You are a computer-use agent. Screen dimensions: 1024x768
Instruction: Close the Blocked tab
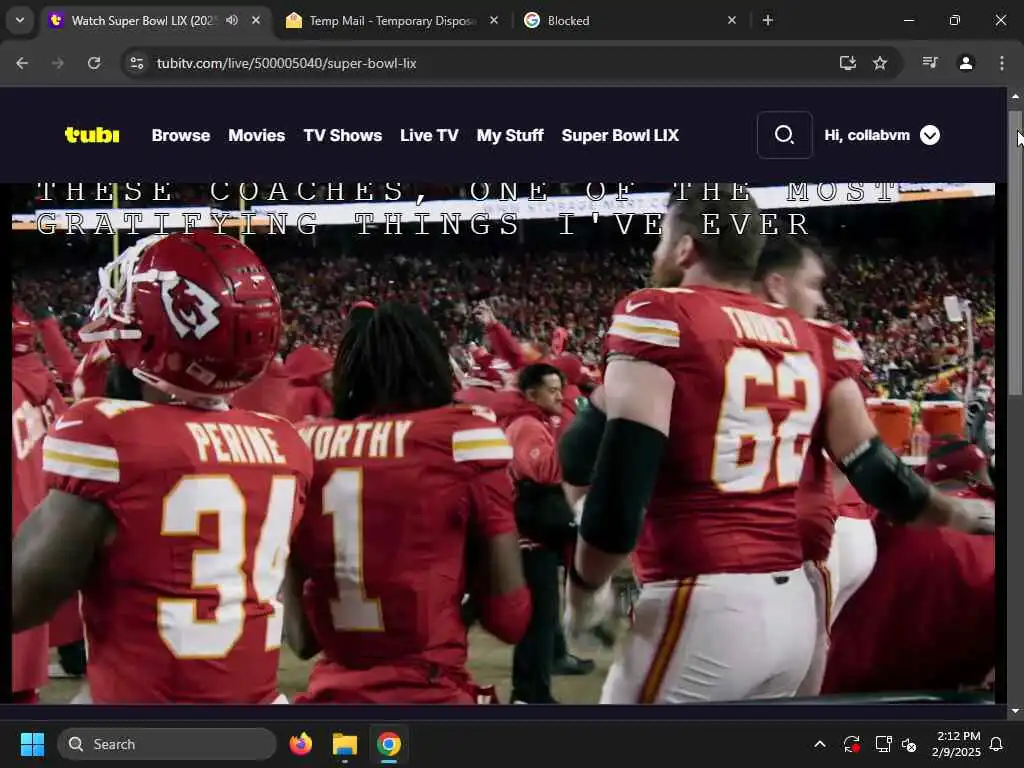[731, 20]
